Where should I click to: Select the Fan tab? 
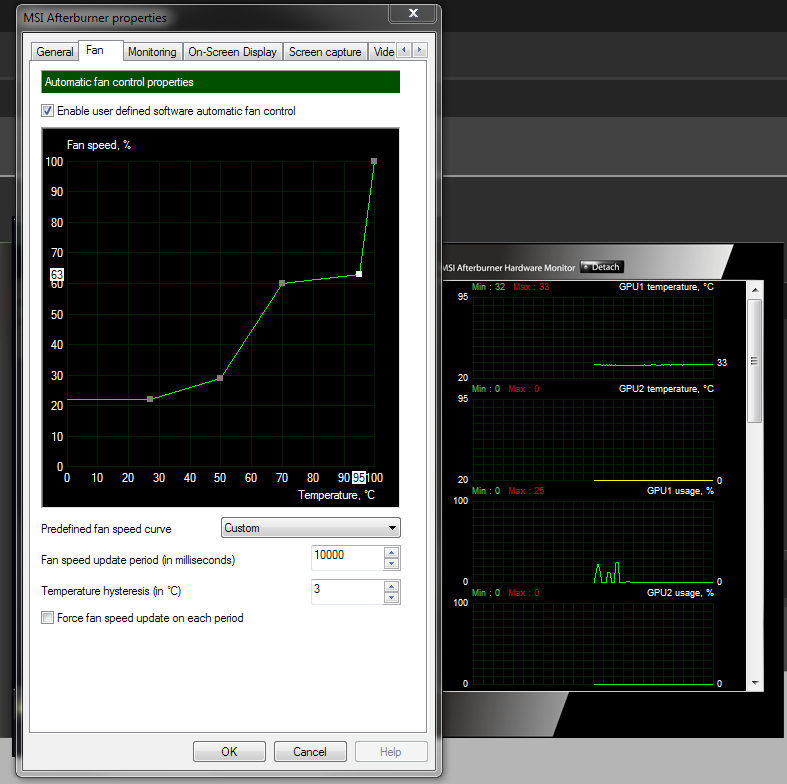[100, 50]
